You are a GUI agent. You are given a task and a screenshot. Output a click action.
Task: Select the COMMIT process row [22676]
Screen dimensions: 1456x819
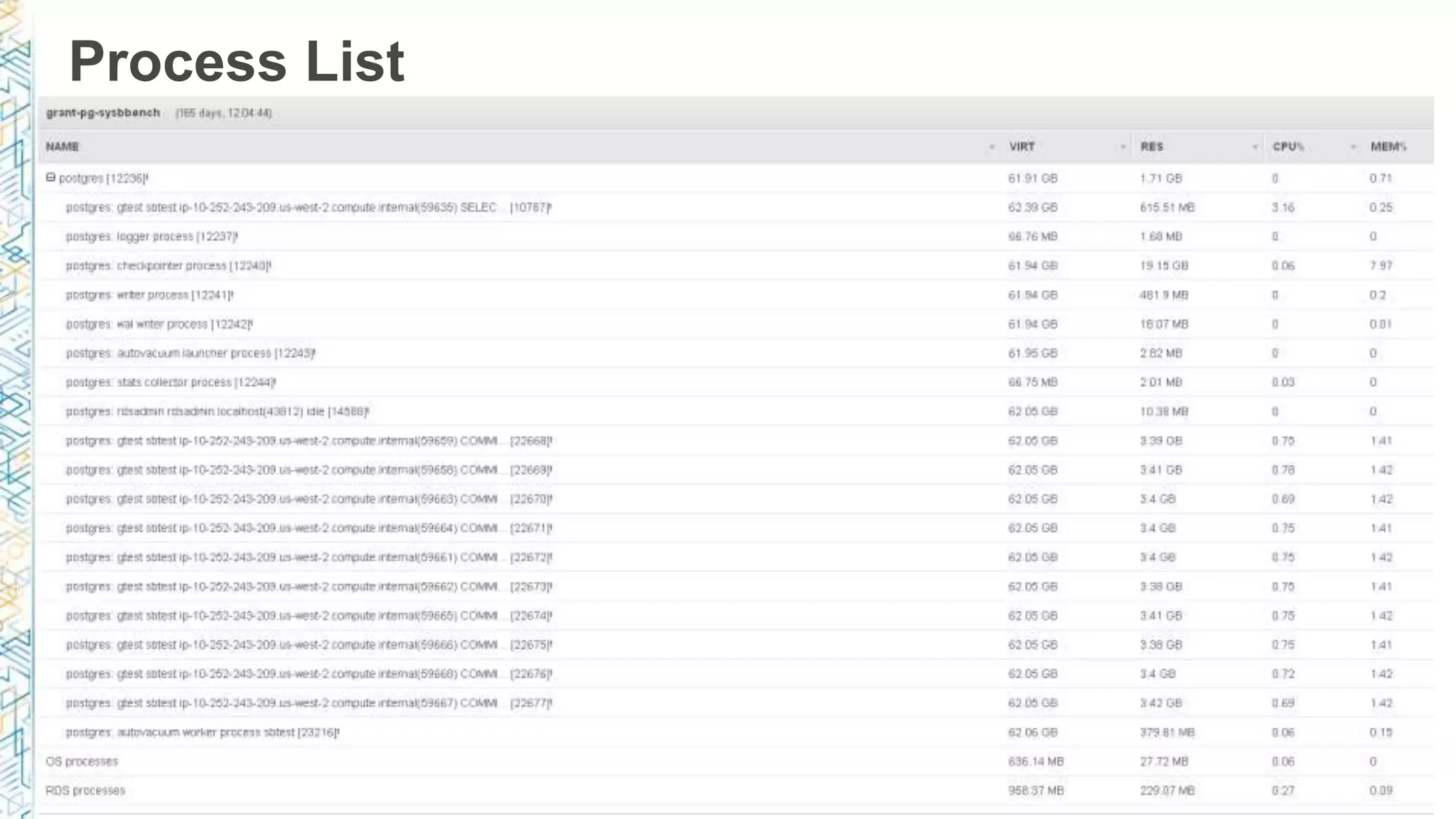(x=737, y=674)
